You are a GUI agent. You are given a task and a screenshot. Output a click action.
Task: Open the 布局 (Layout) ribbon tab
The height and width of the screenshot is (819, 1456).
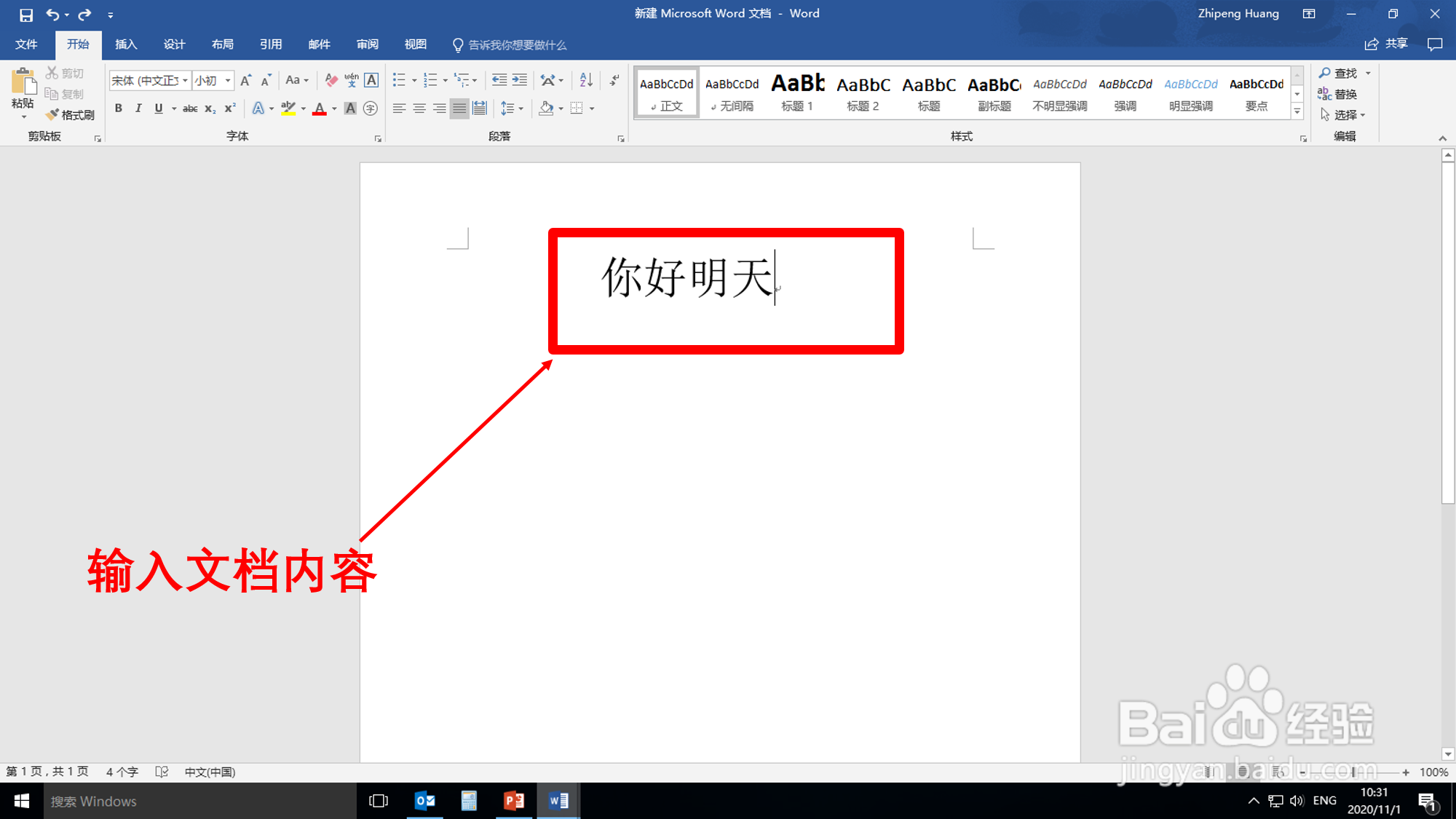[x=223, y=44]
